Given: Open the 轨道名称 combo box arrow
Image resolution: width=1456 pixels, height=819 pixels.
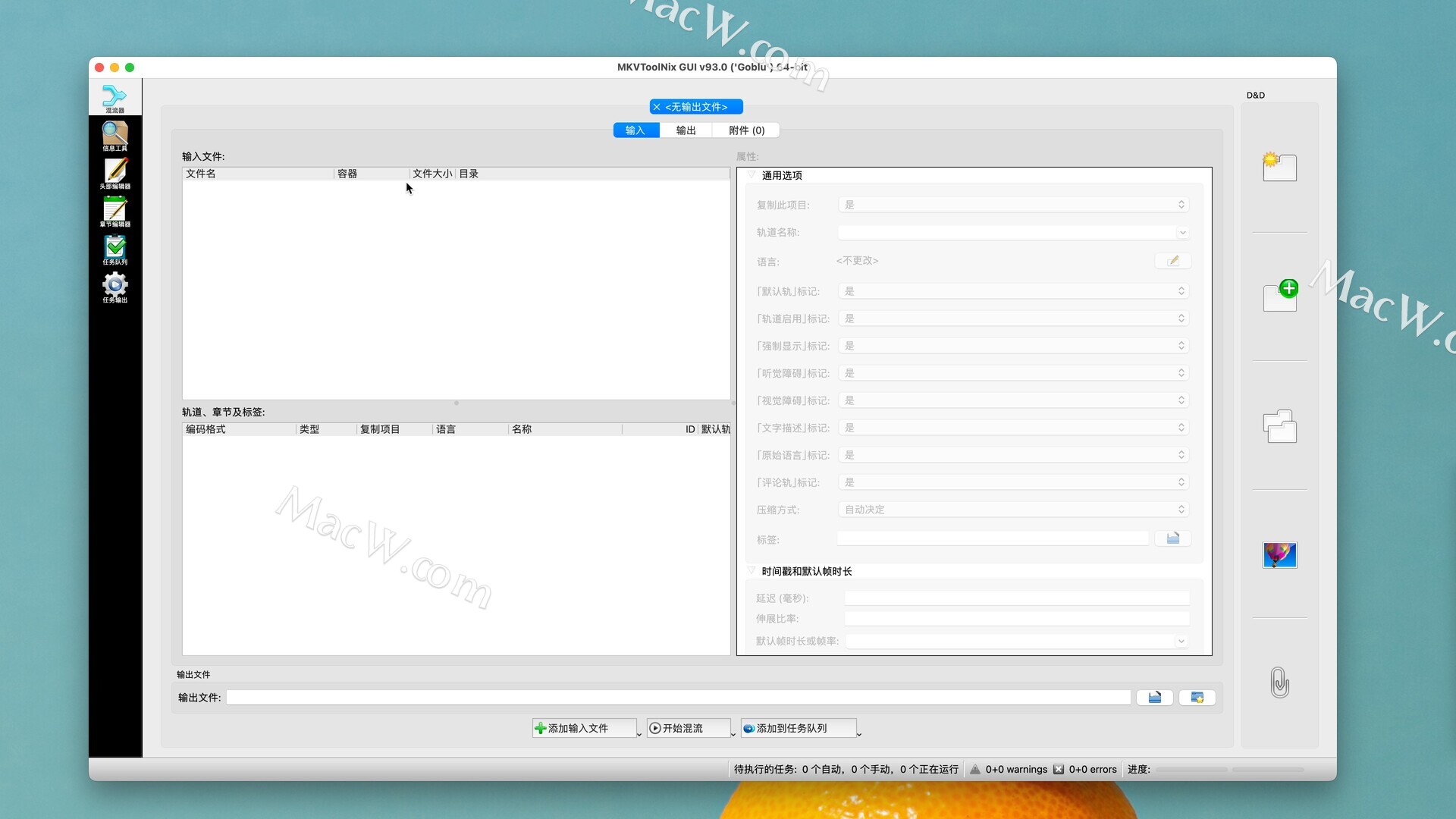Looking at the screenshot, I should pos(1182,233).
